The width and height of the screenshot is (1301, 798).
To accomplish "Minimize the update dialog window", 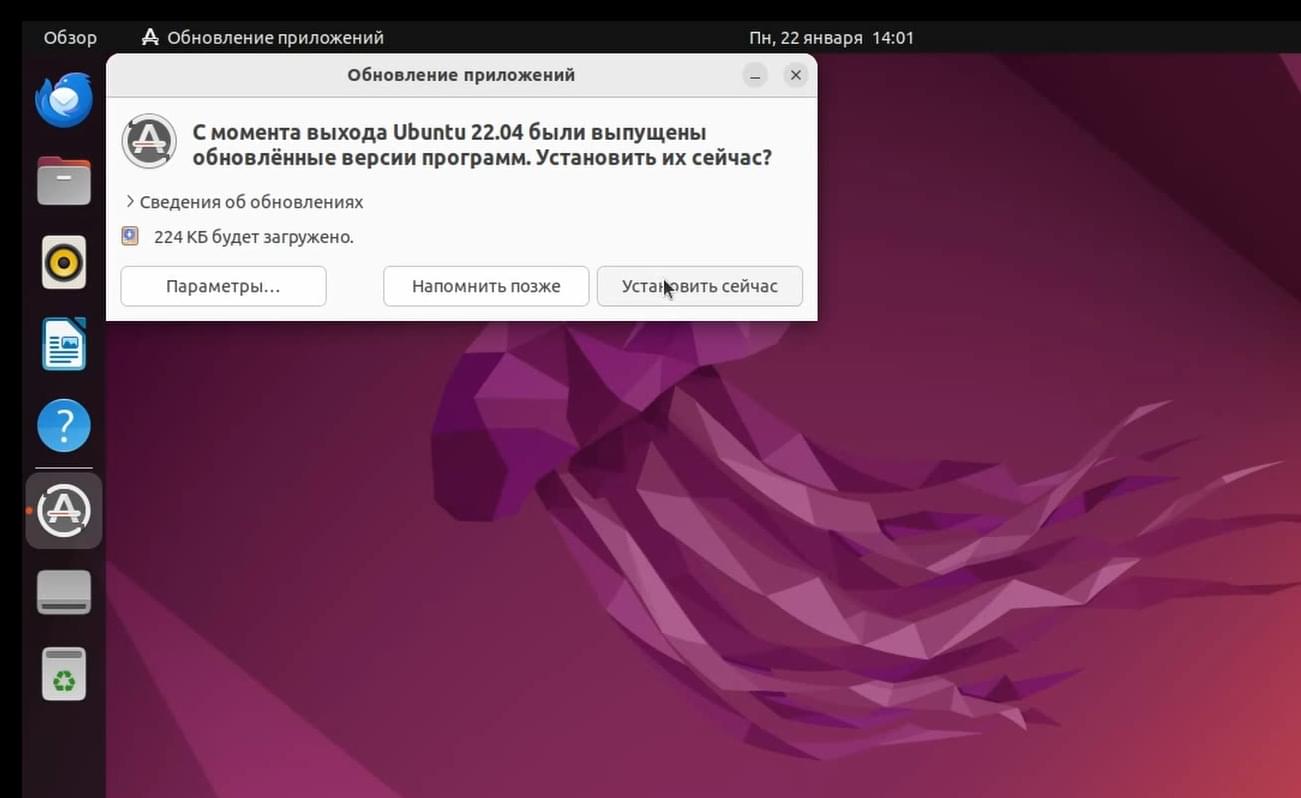I will (756, 75).
